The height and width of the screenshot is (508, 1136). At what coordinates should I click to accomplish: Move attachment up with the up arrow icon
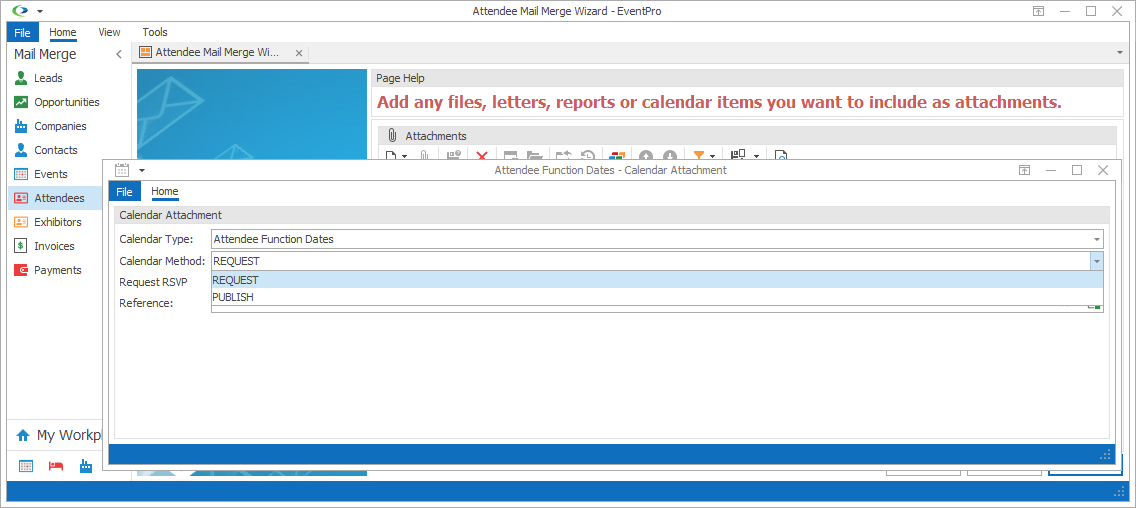coord(646,155)
